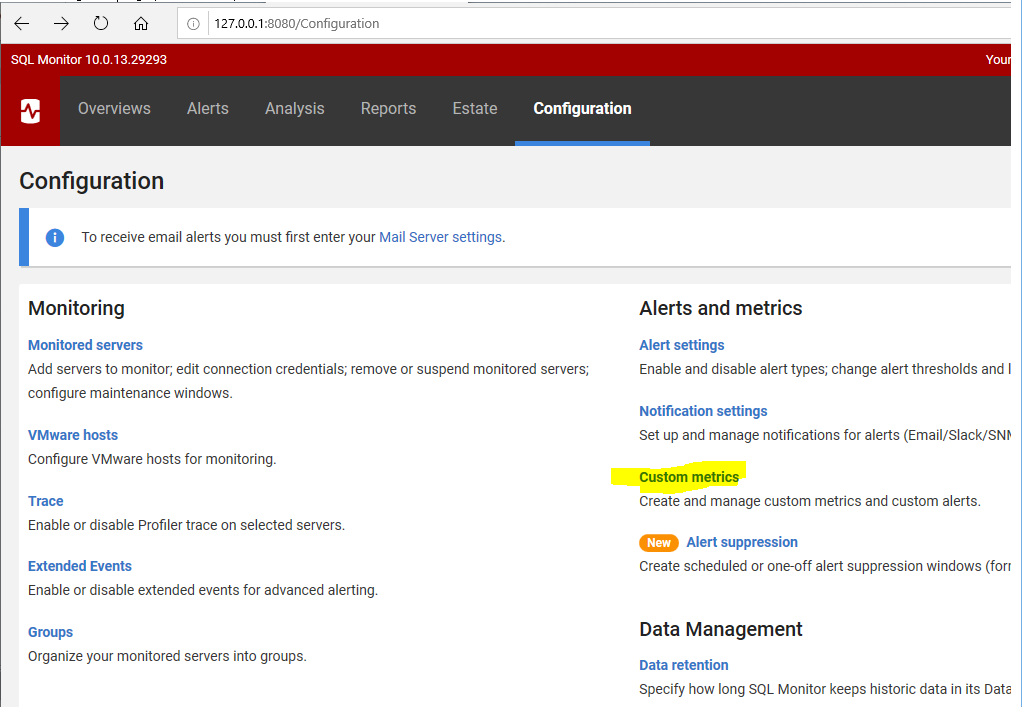The width and height of the screenshot is (1023, 707).
Task: Open the highlighted Custom metrics page
Action: point(691,477)
